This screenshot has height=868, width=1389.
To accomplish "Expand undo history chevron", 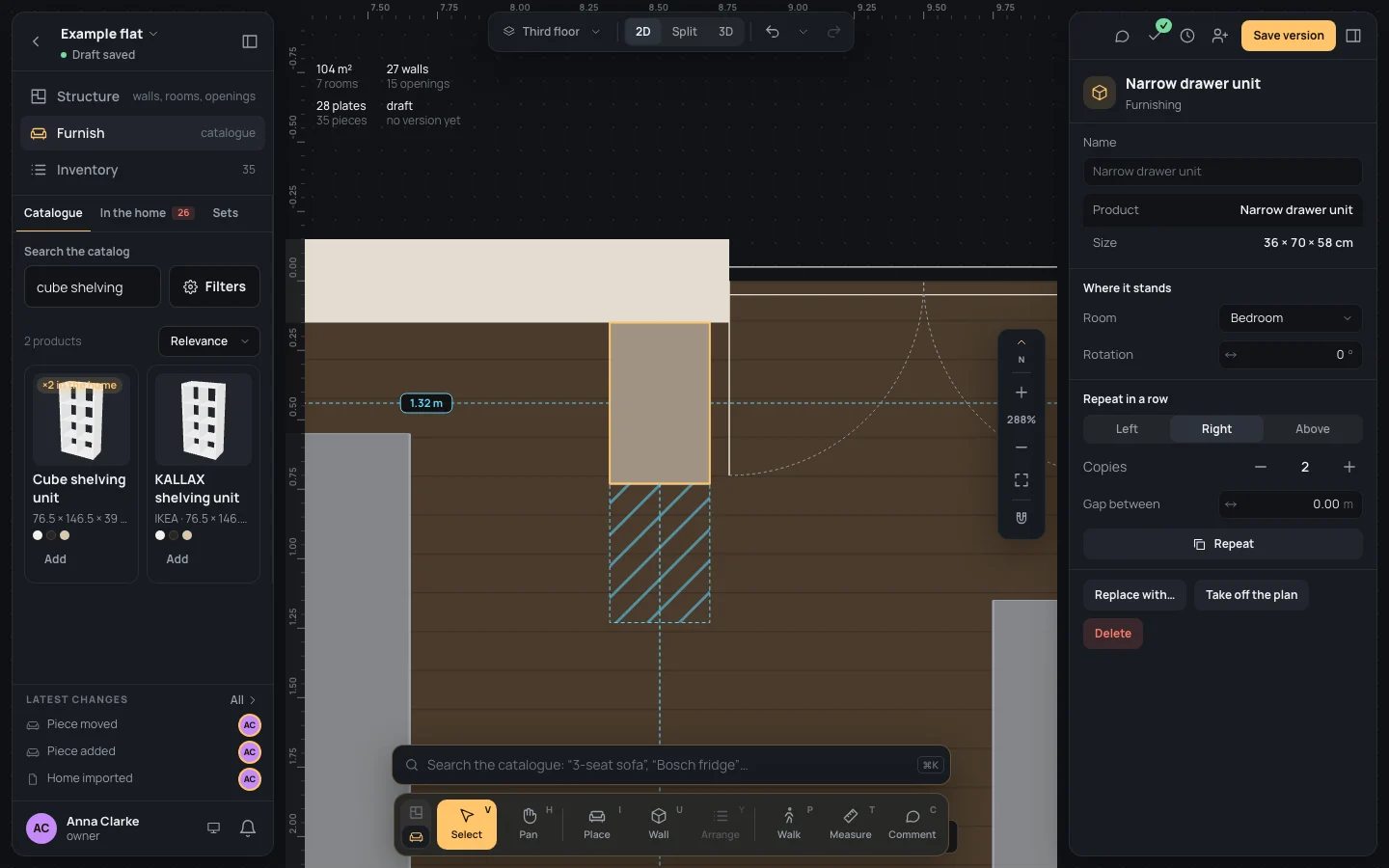I will click(x=803, y=32).
